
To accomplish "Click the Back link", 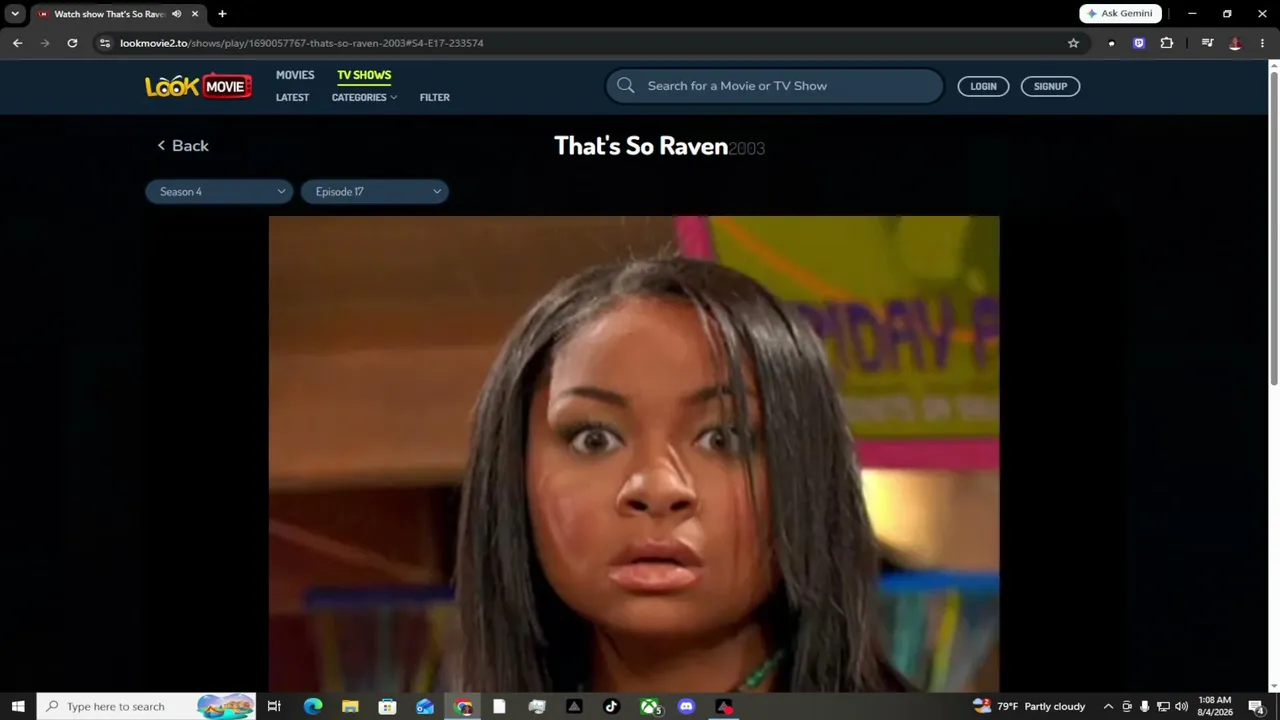I will tap(183, 146).
